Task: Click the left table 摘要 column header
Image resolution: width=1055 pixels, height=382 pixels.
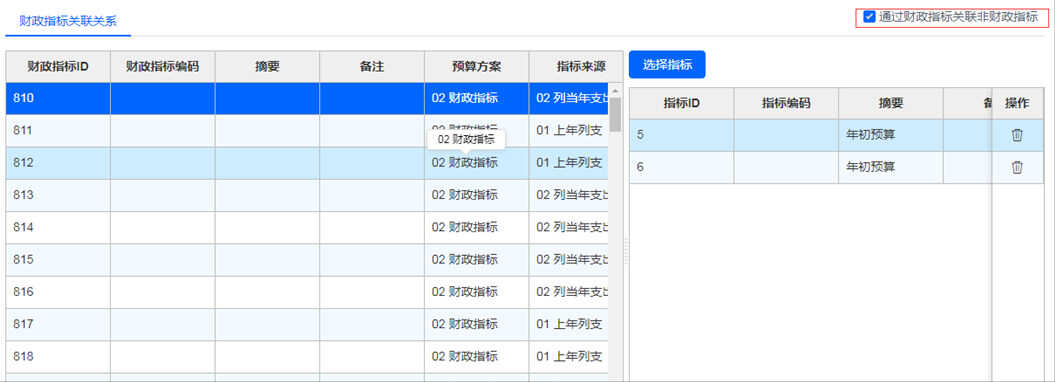Action: [267, 67]
